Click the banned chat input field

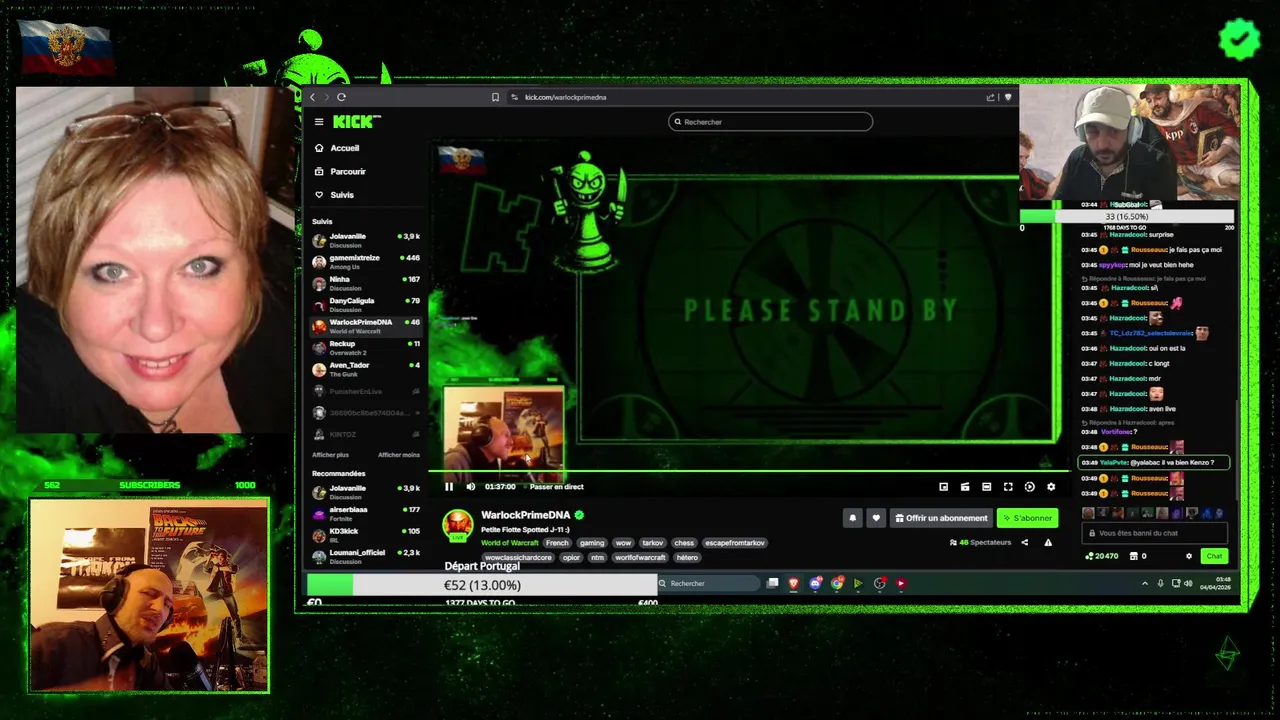pos(1155,533)
